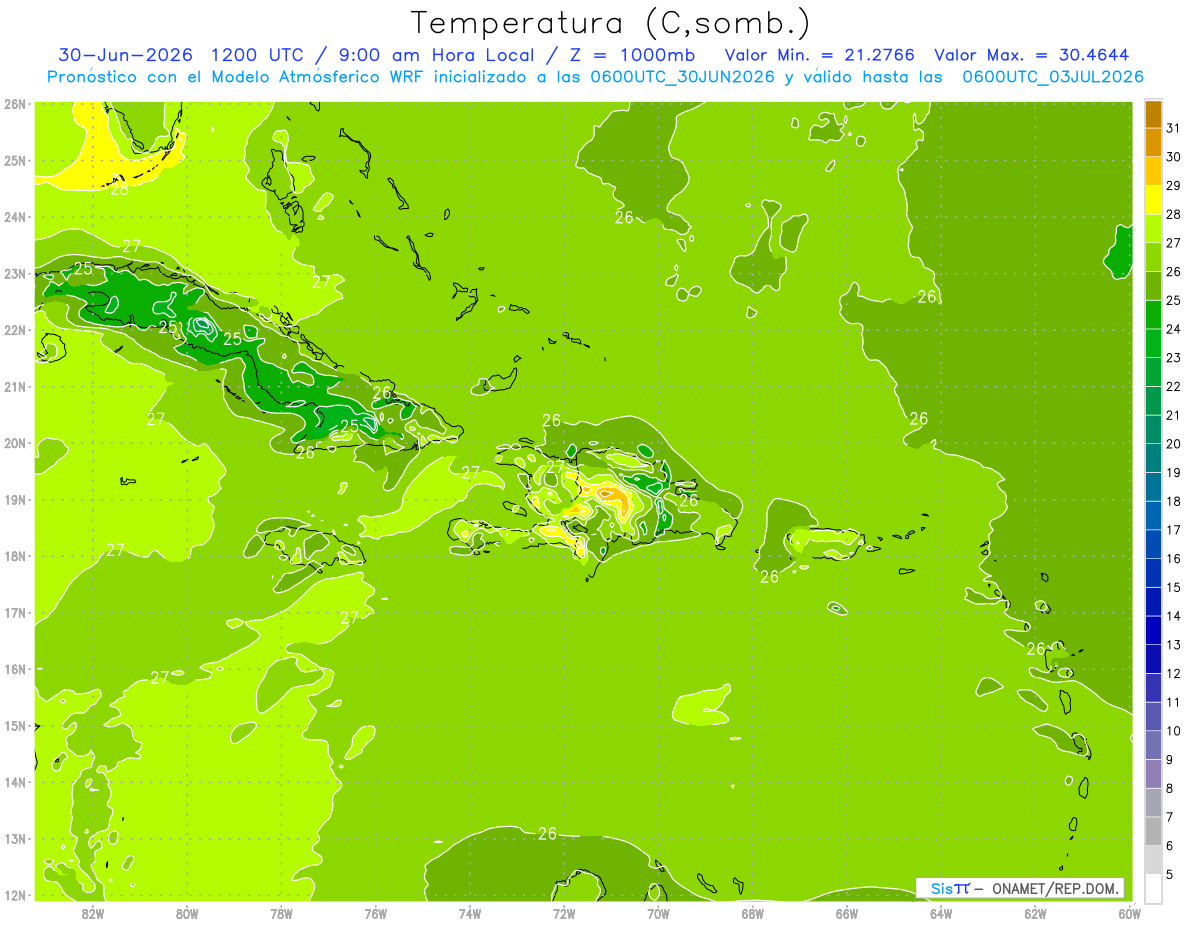The height and width of the screenshot is (927, 1200).
Task: Click the pressure level 'Z = 1000mb'
Action: click(631, 54)
